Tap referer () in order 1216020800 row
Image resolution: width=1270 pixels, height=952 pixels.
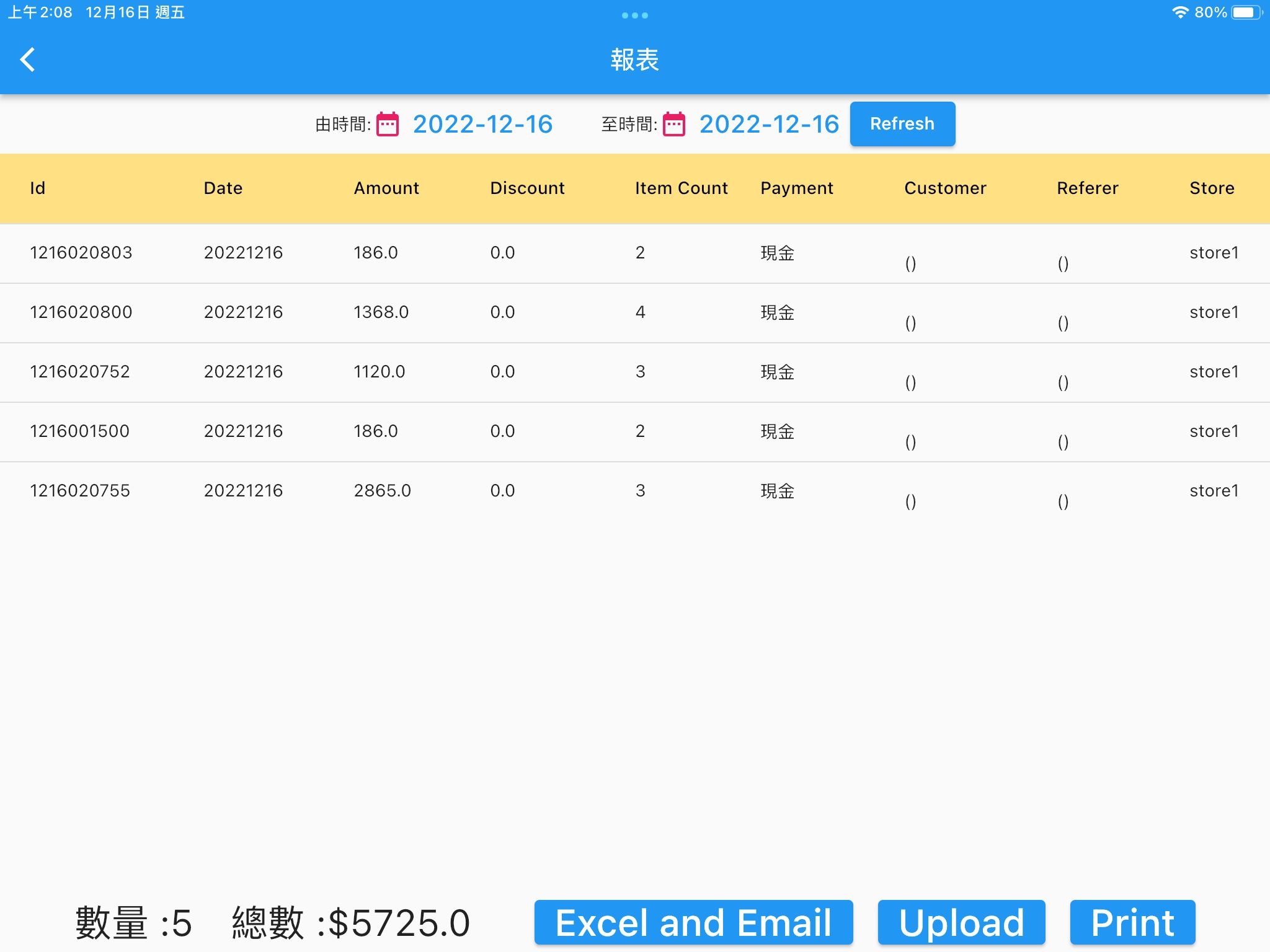[x=1063, y=324]
